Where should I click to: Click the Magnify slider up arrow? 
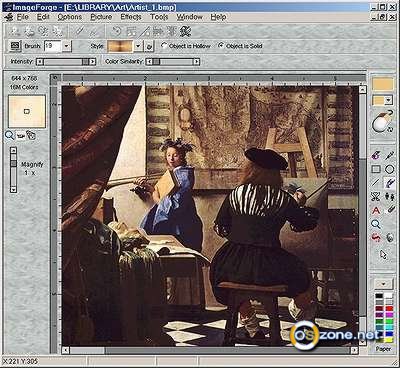(x=13, y=151)
